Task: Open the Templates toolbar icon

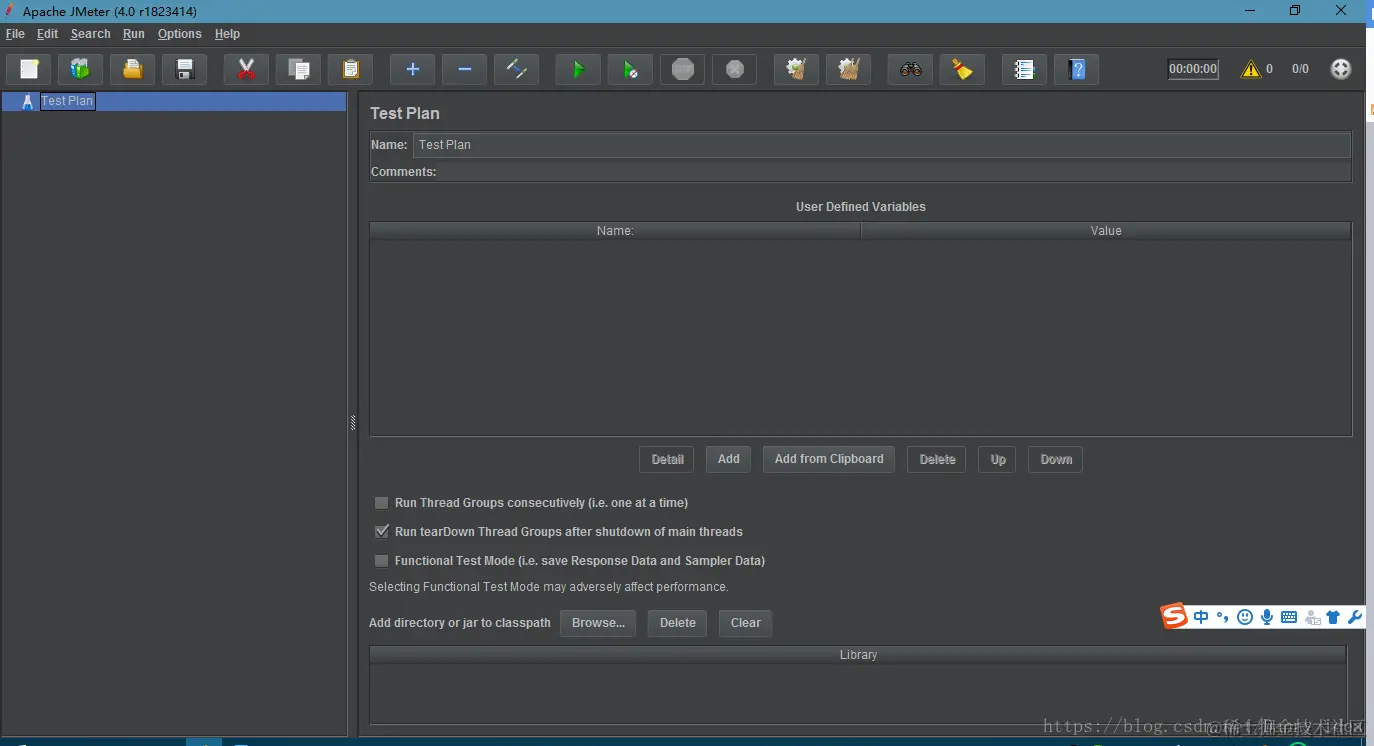Action: (x=81, y=69)
